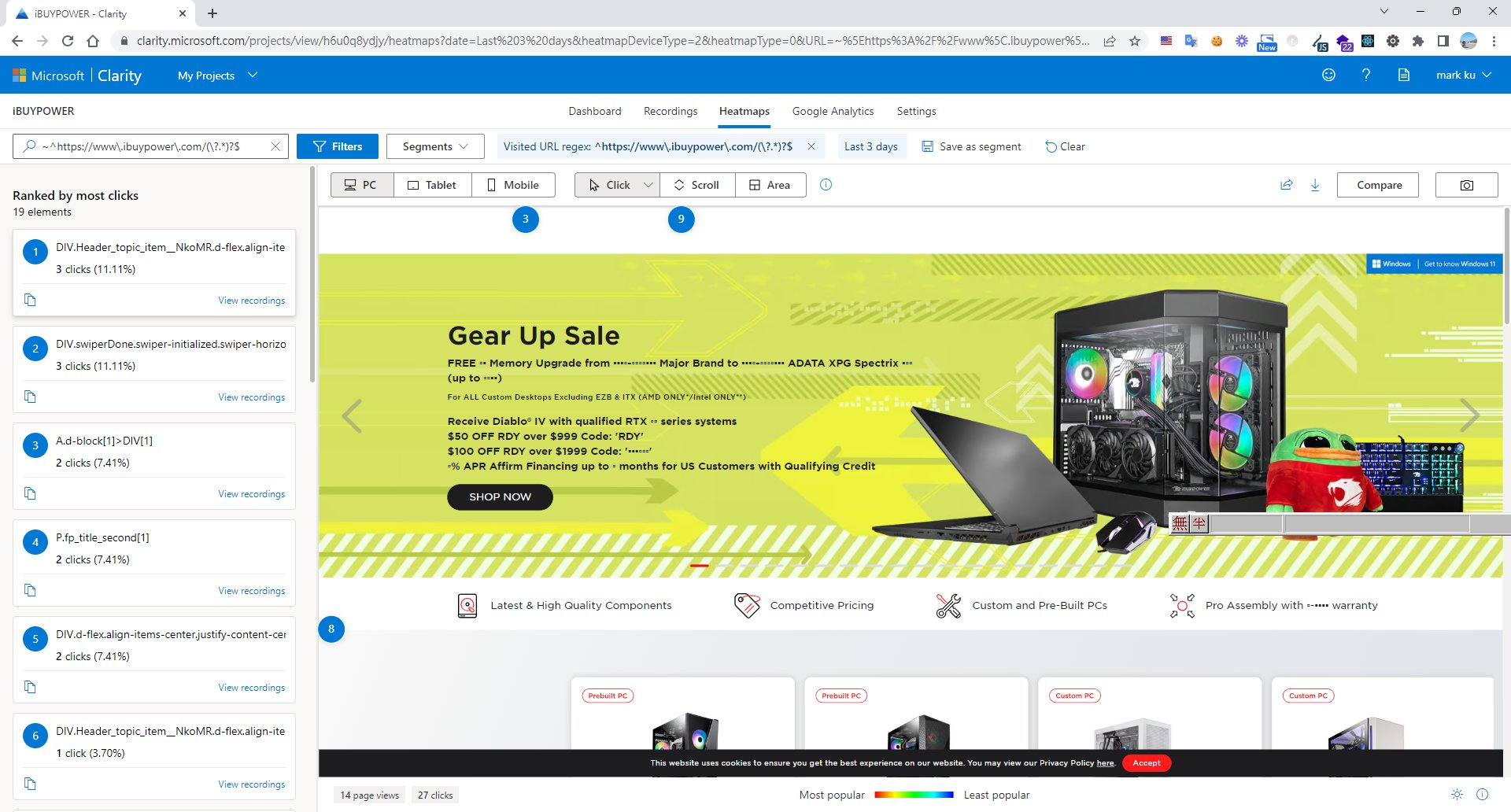1511x812 pixels.
Task: Click the heatmap type info icon
Action: click(x=826, y=185)
